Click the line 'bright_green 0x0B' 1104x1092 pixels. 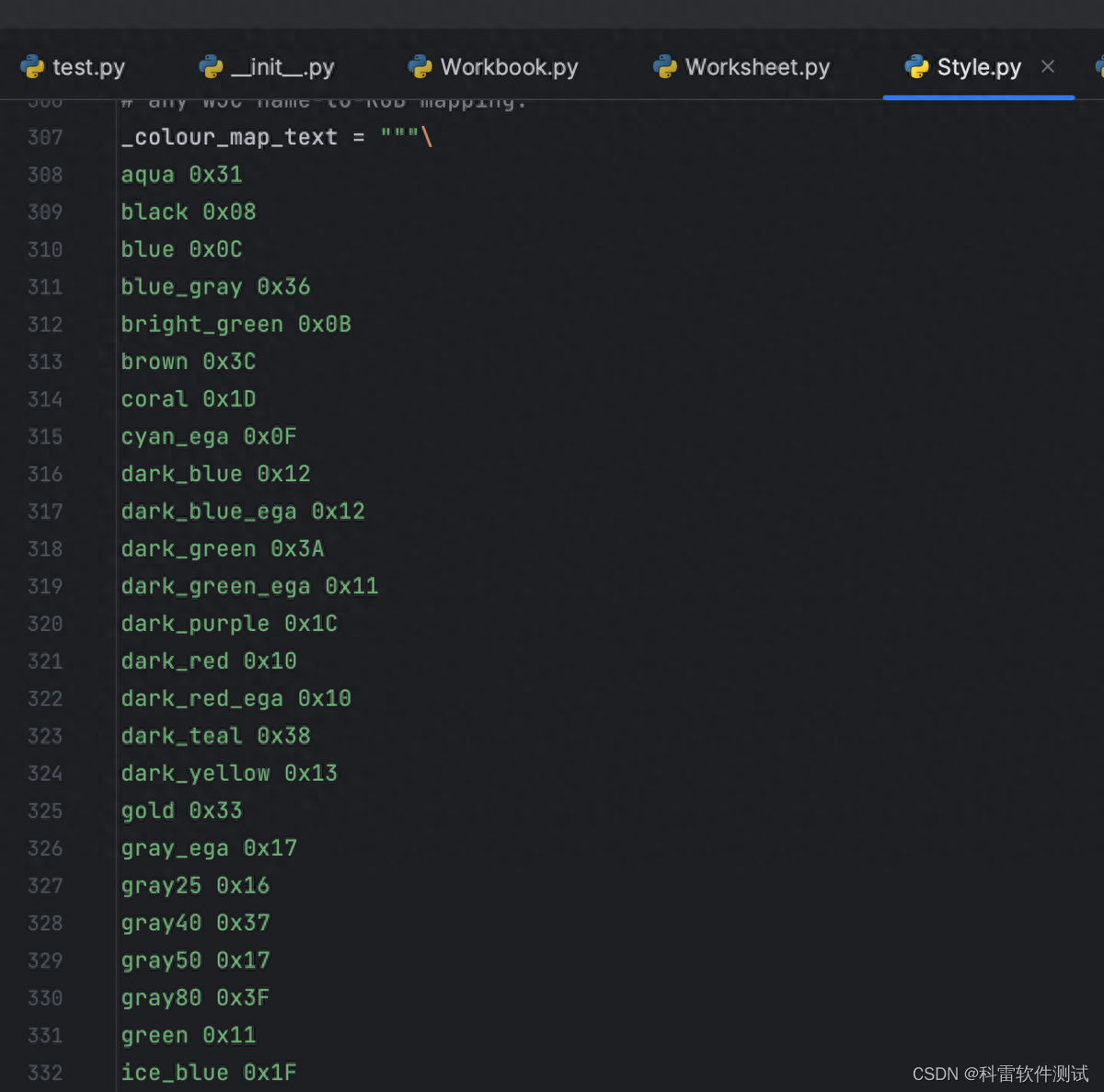point(236,324)
